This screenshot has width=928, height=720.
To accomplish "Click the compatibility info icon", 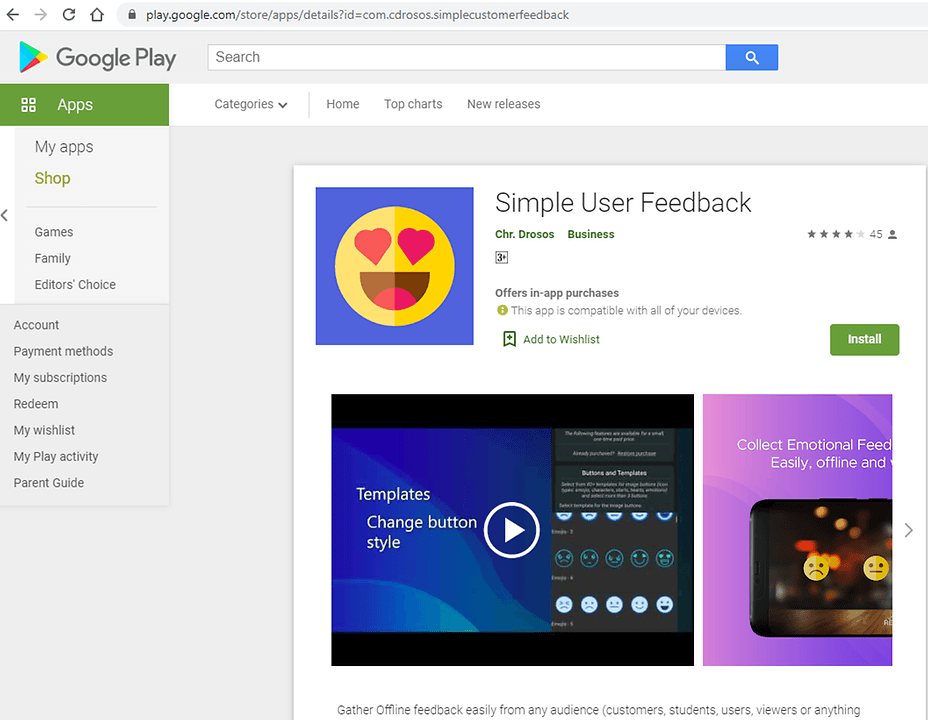I will [x=502, y=310].
